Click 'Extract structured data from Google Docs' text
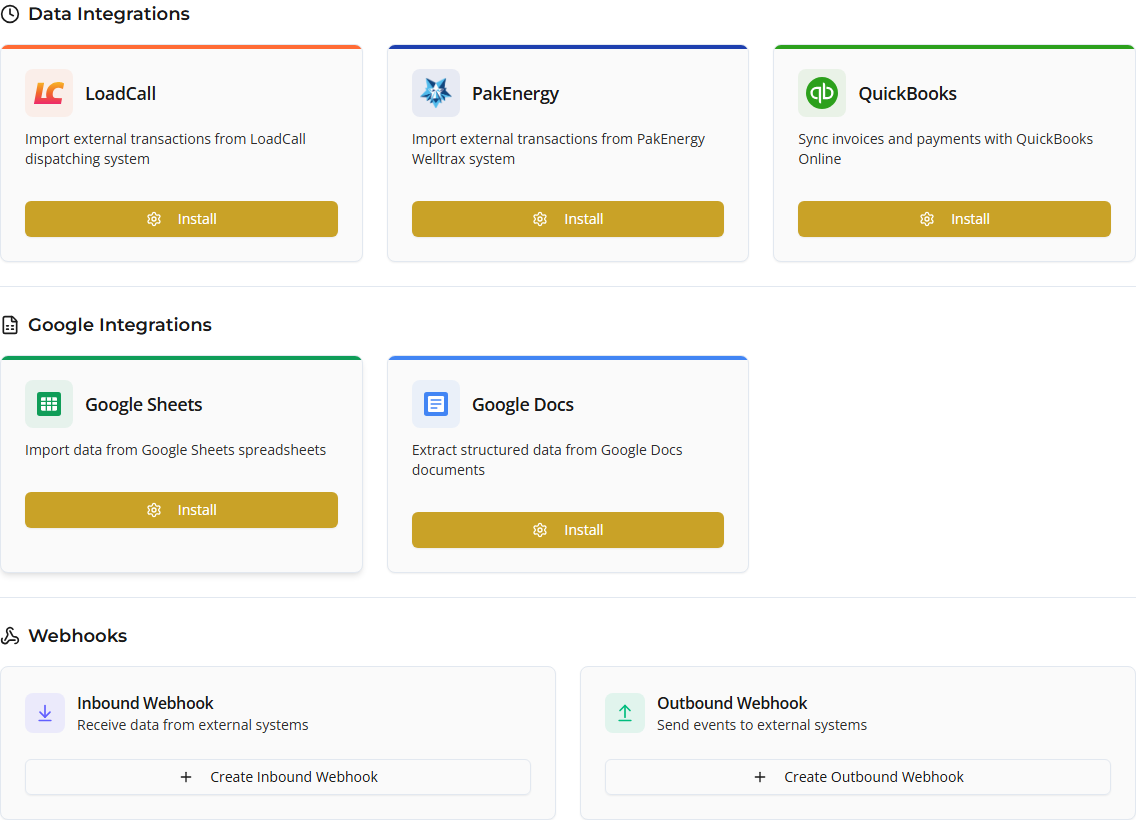This screenshot has height=820, width=1136. pyautogui.click(x=547, y=460)
